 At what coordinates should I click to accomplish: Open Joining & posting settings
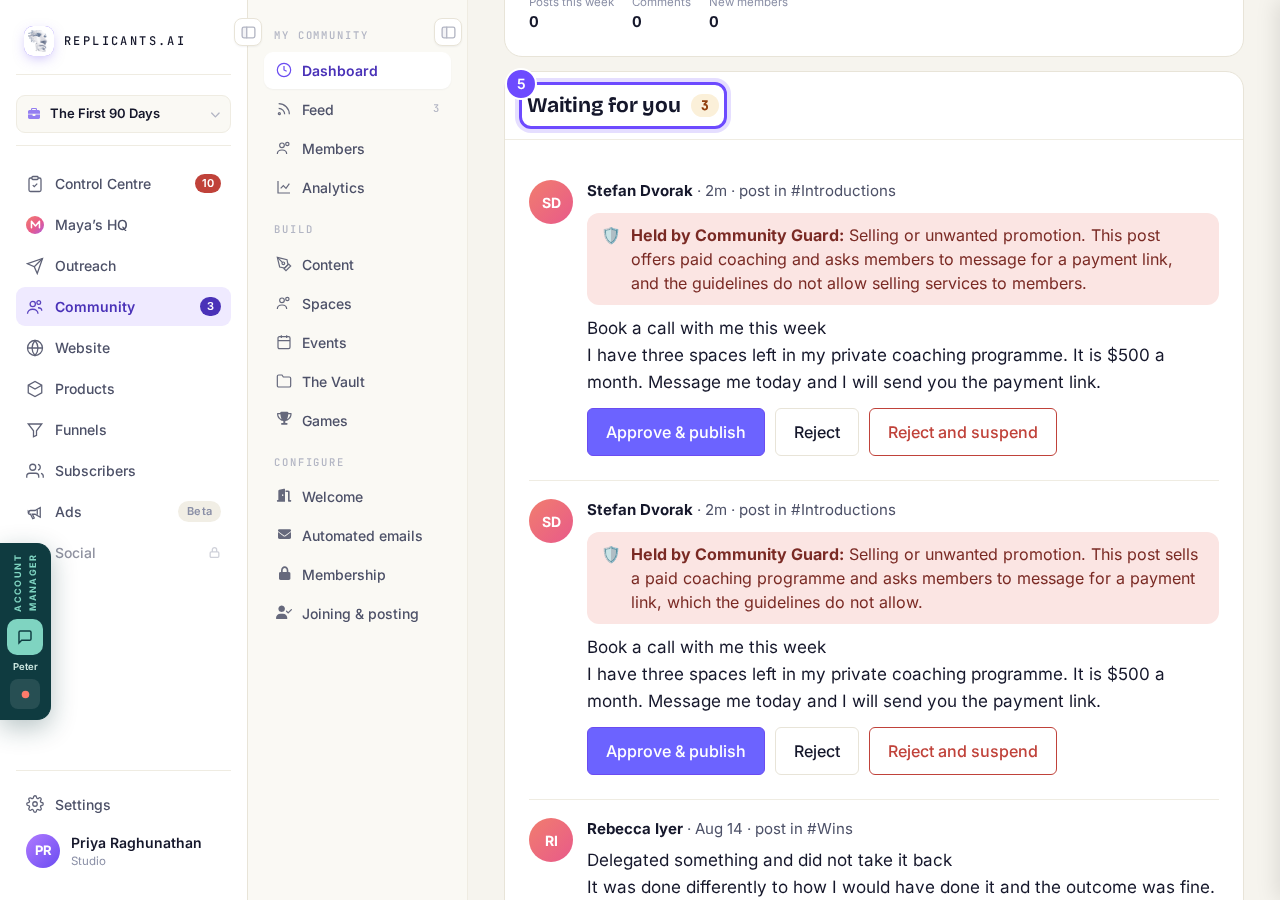click(x=357, y=614)
